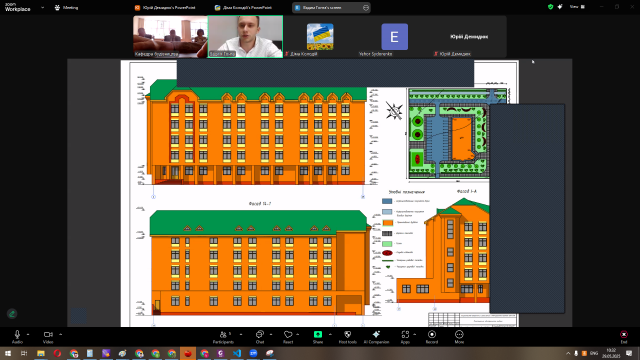Screen dimensions: 640x360
Task: Open the taskbar clock and date
Action: coord(611,353)
